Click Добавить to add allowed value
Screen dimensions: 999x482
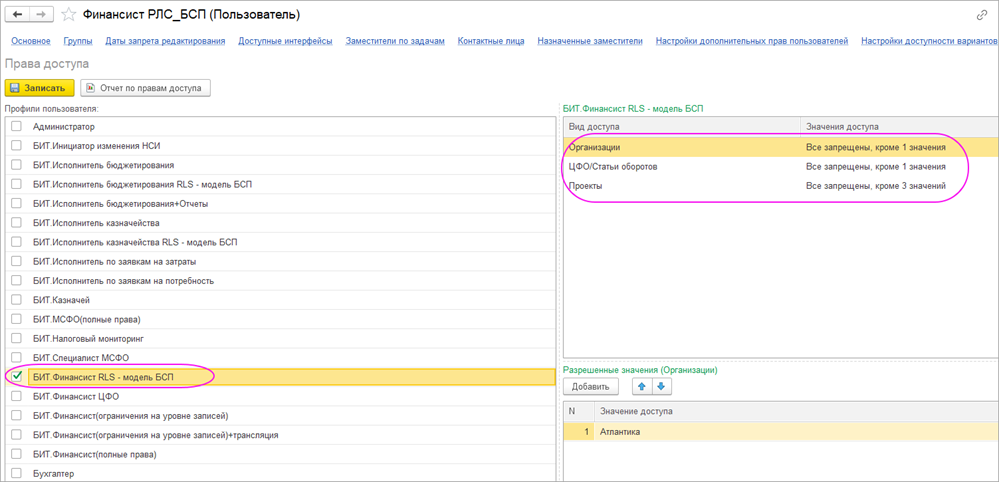(590, 387)
